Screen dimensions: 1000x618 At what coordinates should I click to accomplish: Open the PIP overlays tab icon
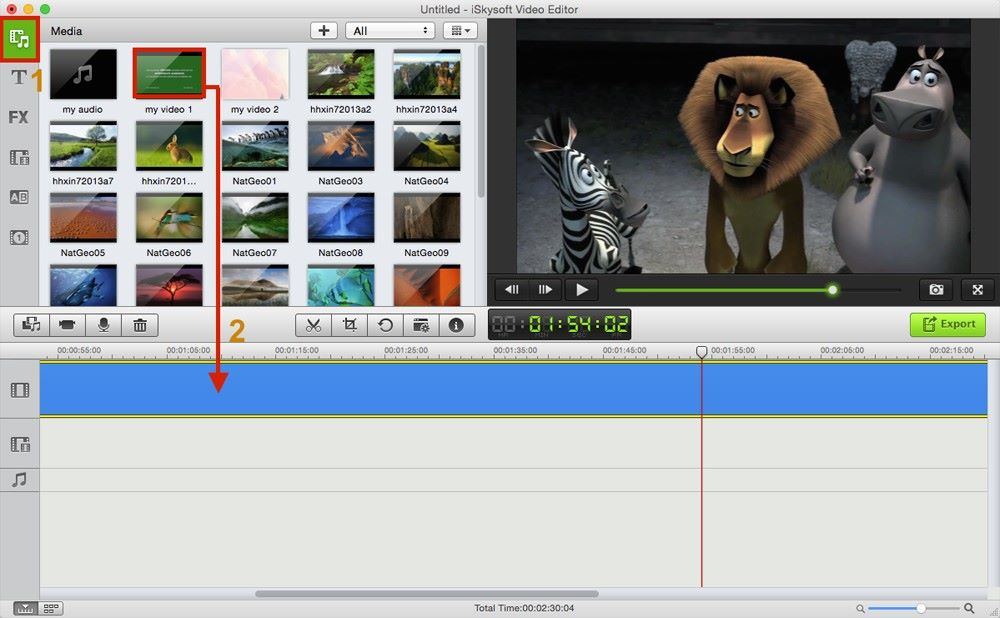(x=19, y=158)
